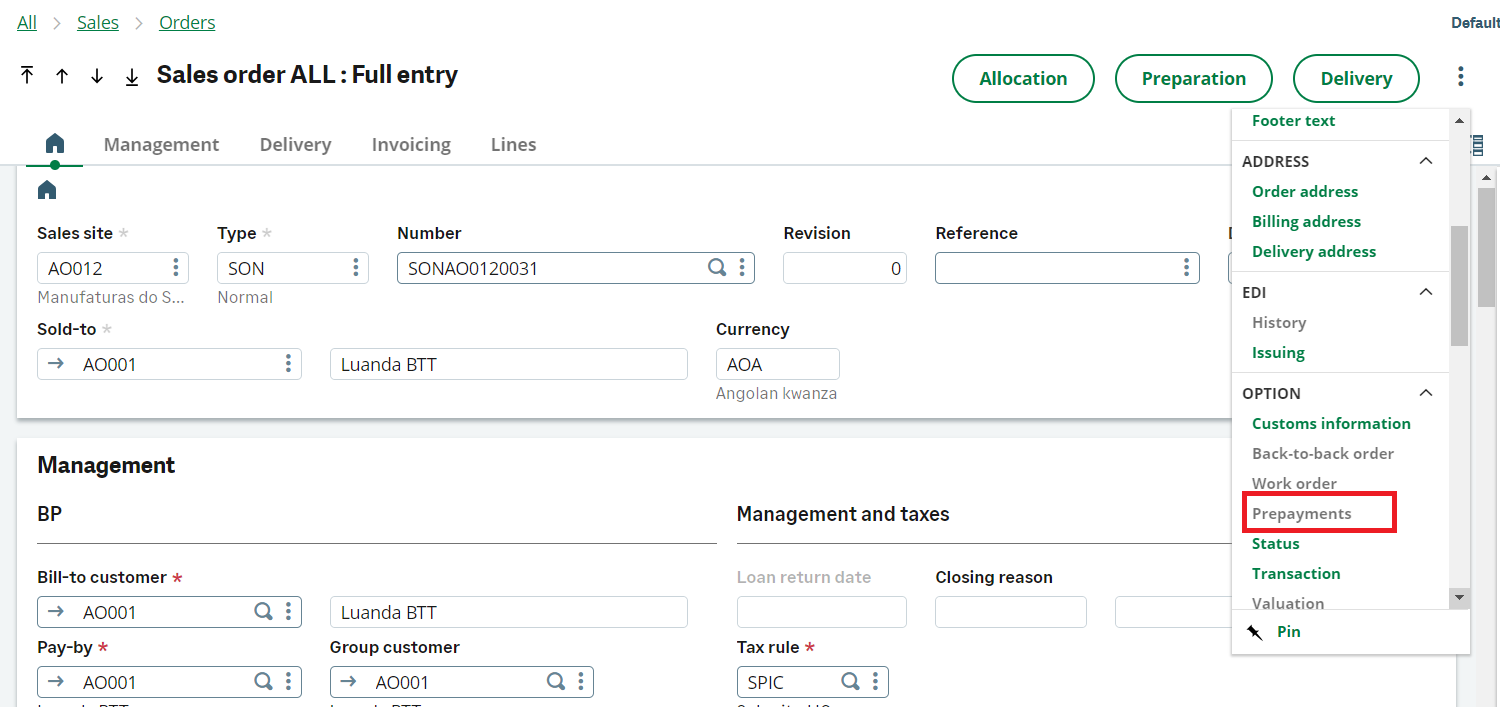Follow the All breadcrumb link
The width and height of the screenshot is (1500, 707).
point(27,22)
